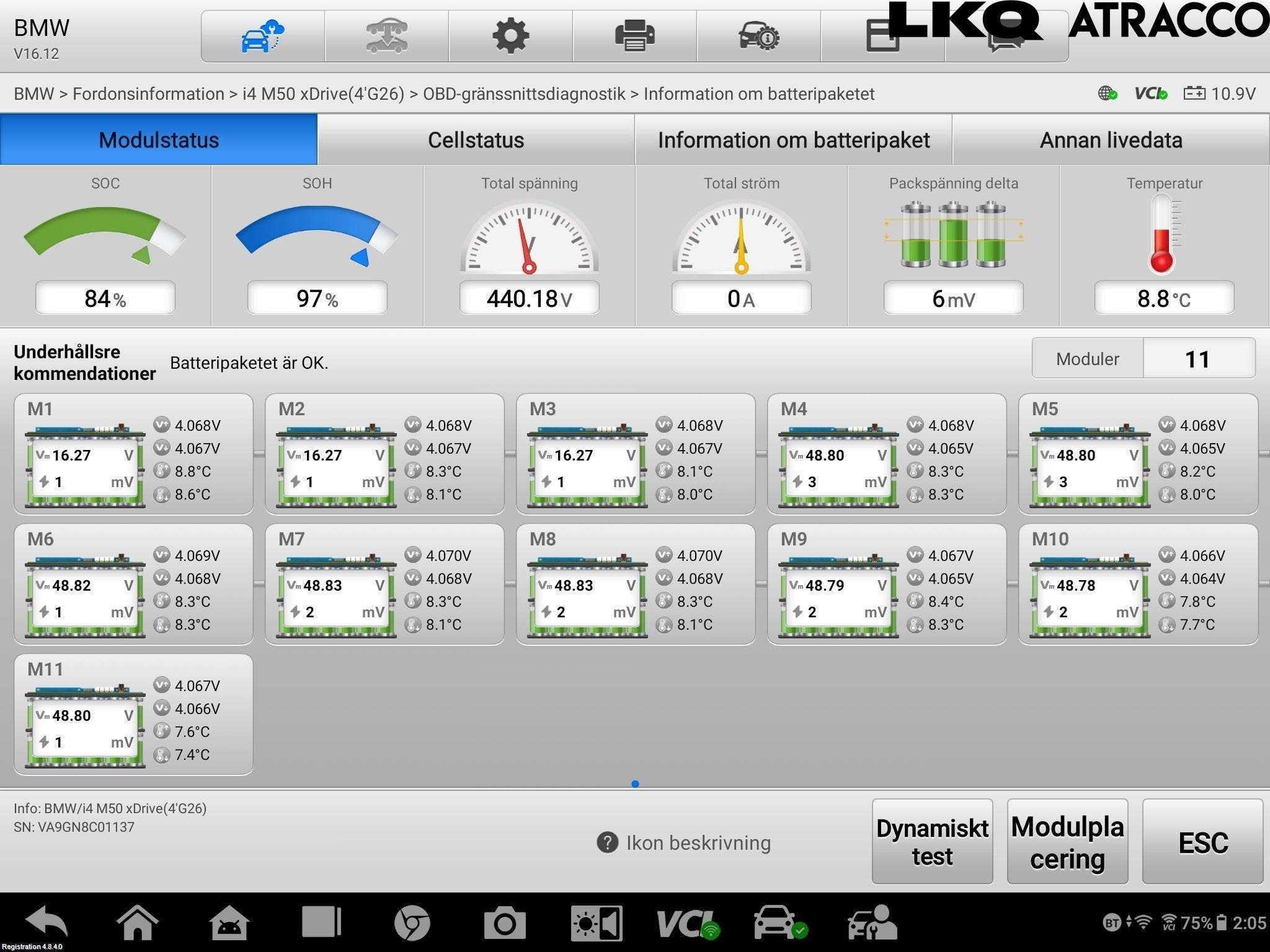Tap the Android home icon
This screenshot has width=1270, height=952.
(x=137, y=922)
